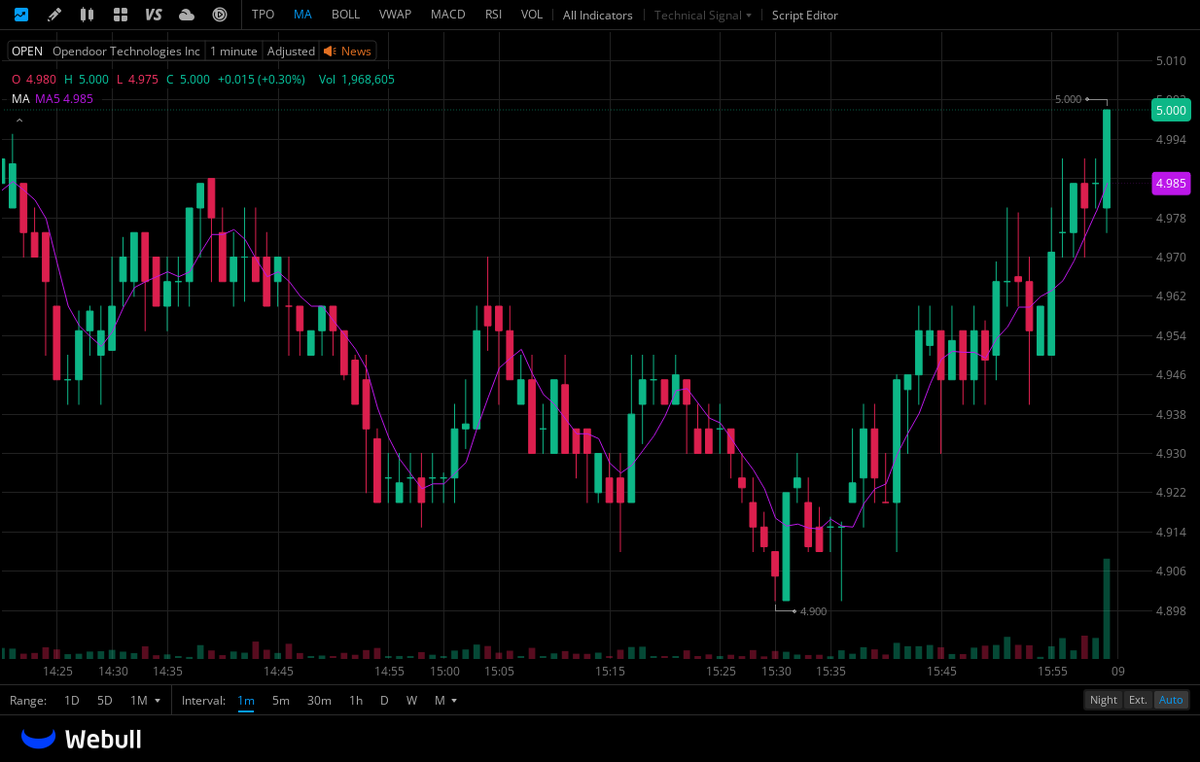Toggle the VOL indicator
Image resolution: width=1200 pixels, height=762 pixels.
pyautogui.click(x=532, y=15)
